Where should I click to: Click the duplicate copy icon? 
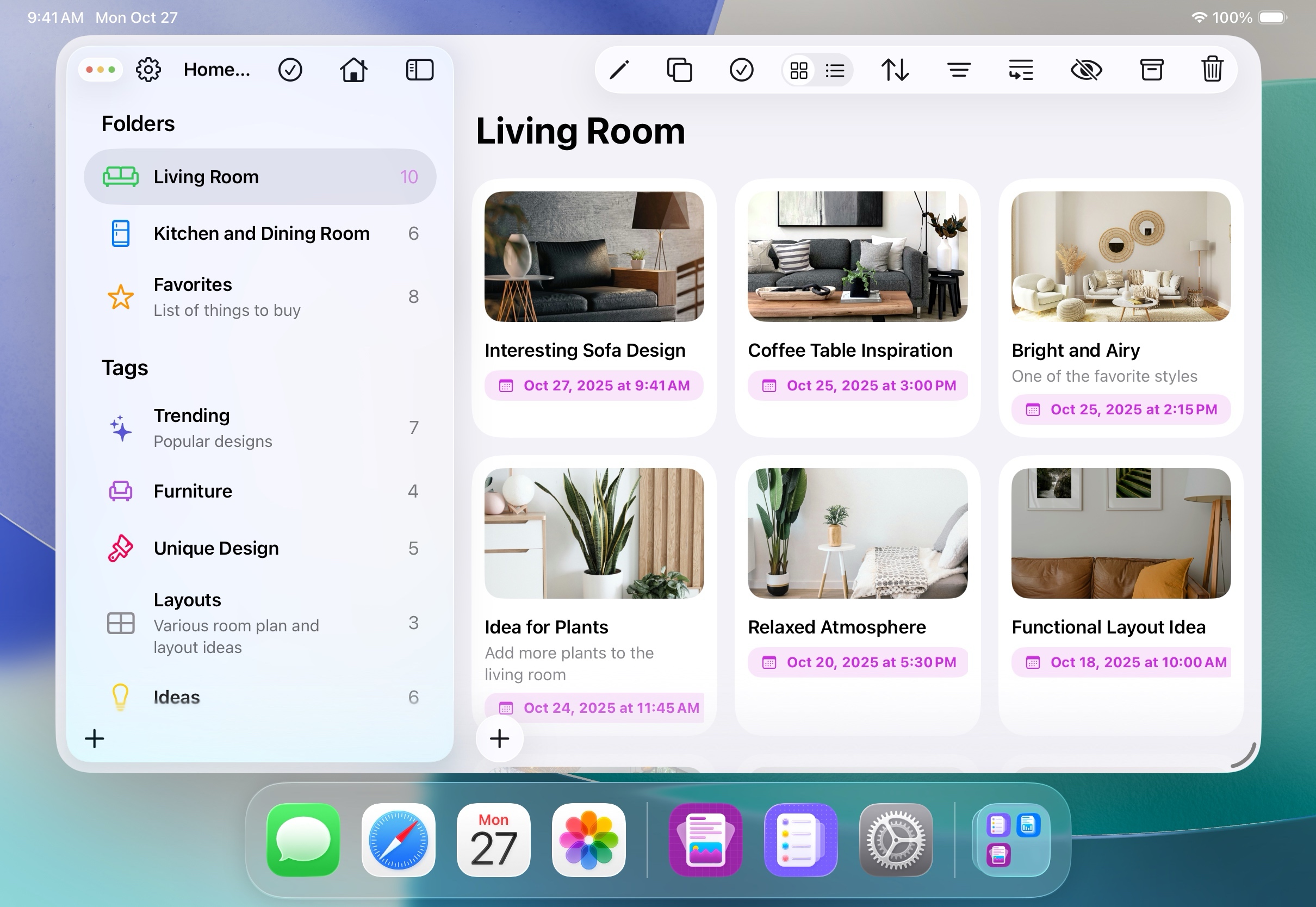(x=680, y=71)
